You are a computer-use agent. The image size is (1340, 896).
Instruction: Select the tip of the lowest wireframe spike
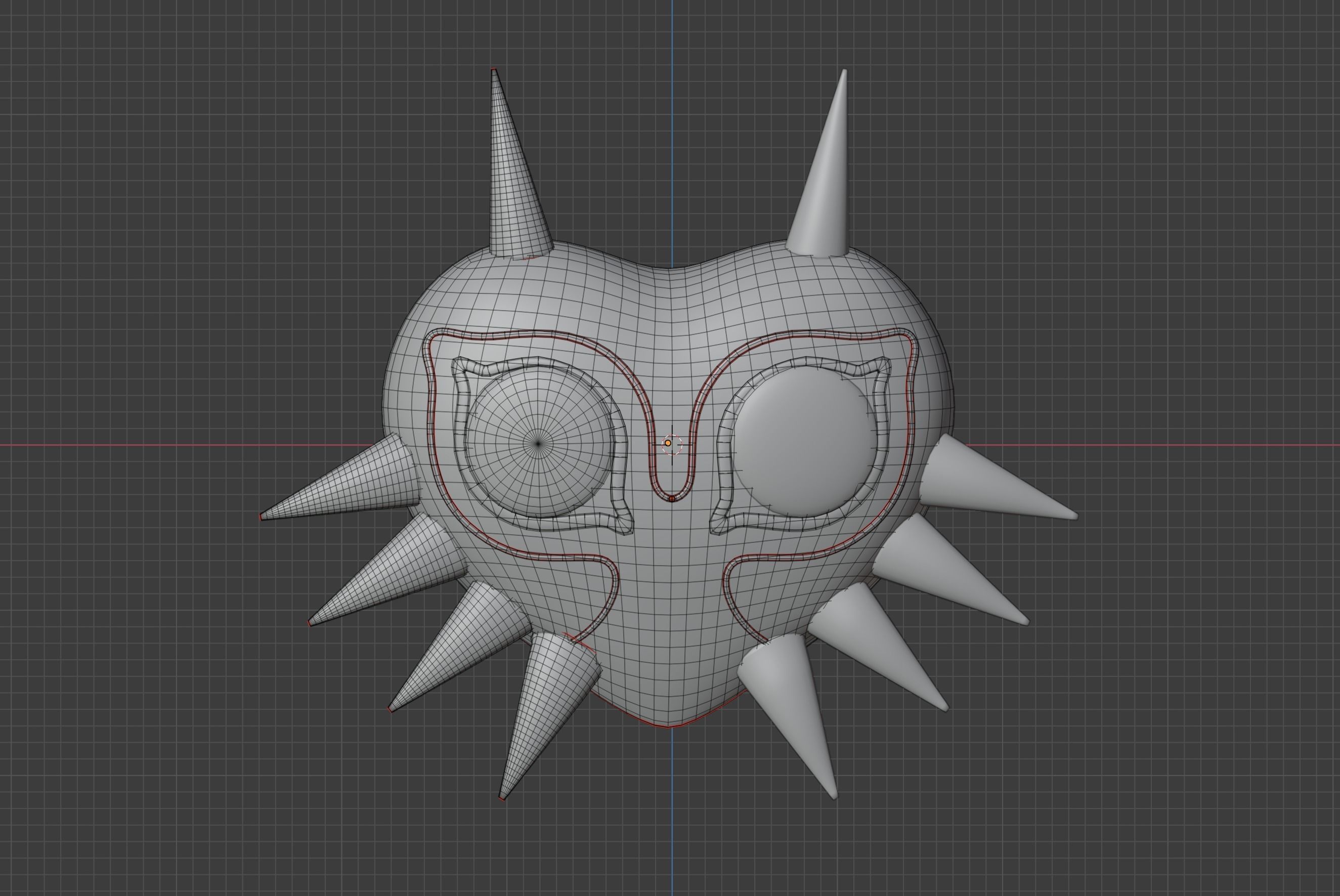[x=501, y=798]
